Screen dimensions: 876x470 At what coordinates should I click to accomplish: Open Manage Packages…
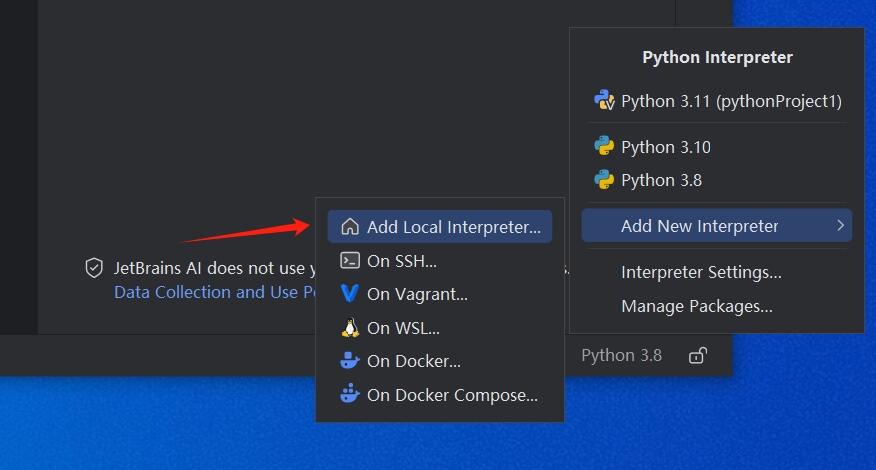tap(717, 306)
